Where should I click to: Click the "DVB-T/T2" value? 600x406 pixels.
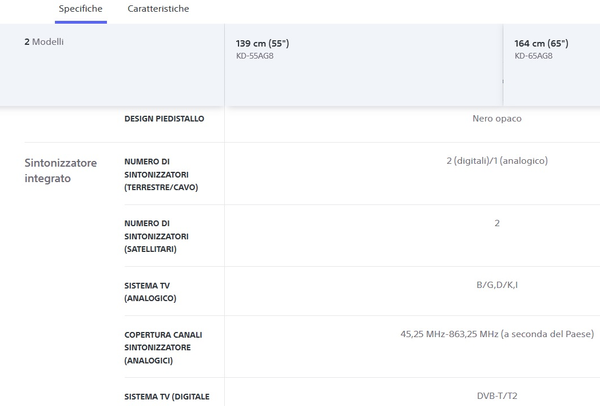[497, 396]
